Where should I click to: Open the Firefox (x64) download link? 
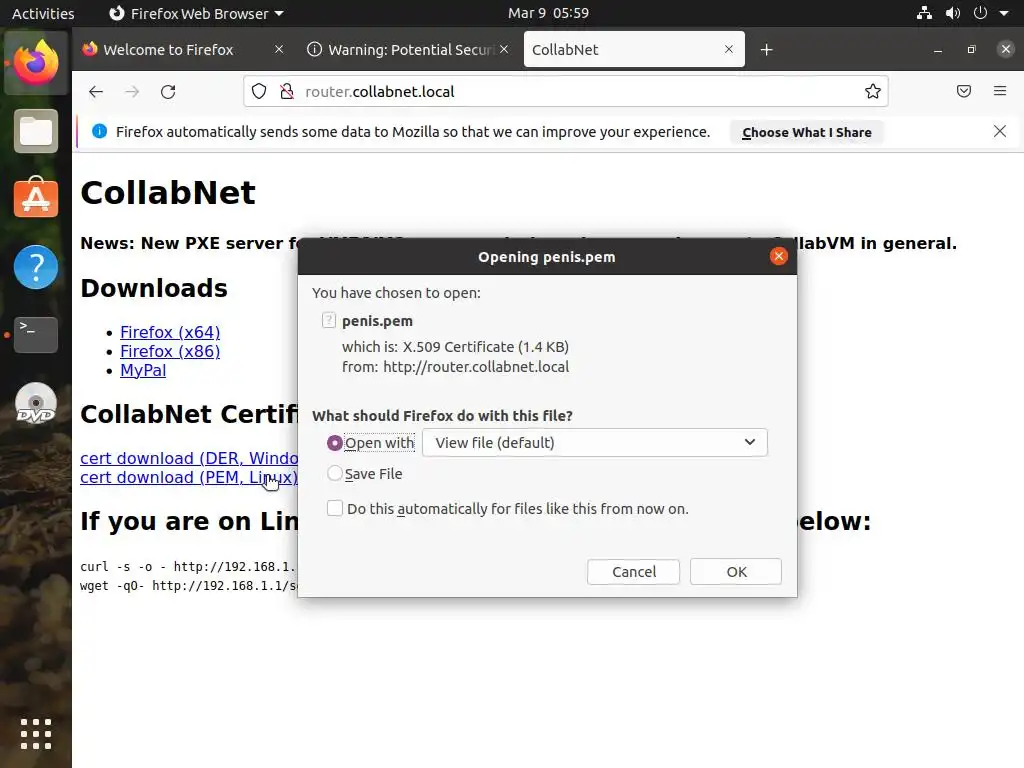point(170,332)
